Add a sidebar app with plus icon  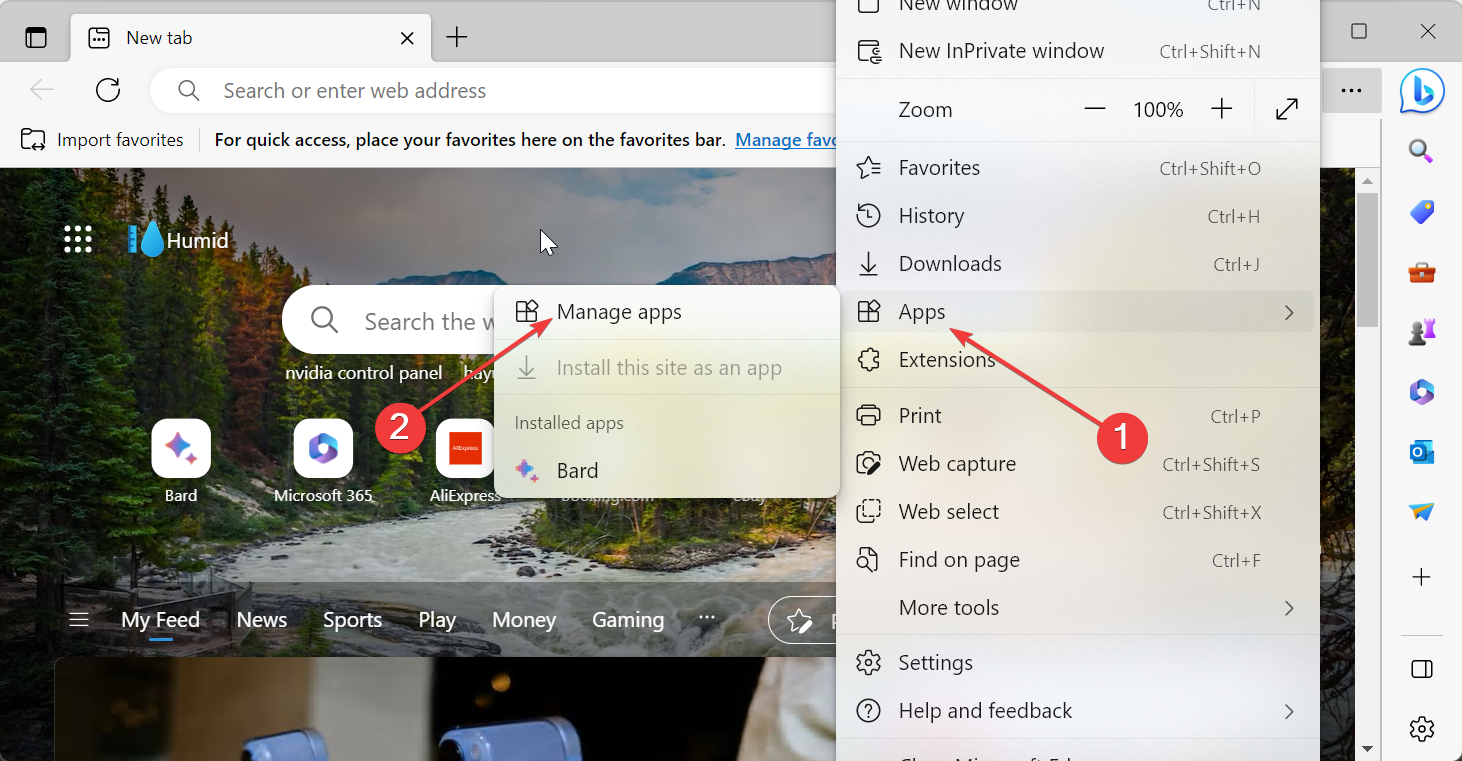[1421, 577]
